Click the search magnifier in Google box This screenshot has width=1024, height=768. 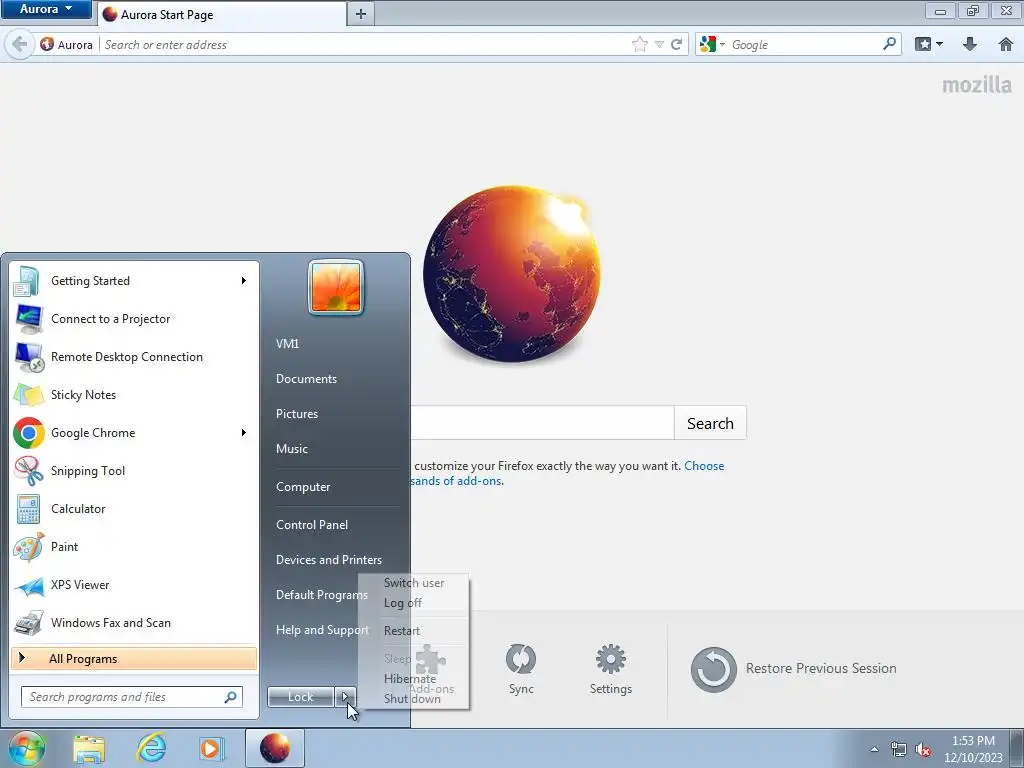click(x=889, y=44)
